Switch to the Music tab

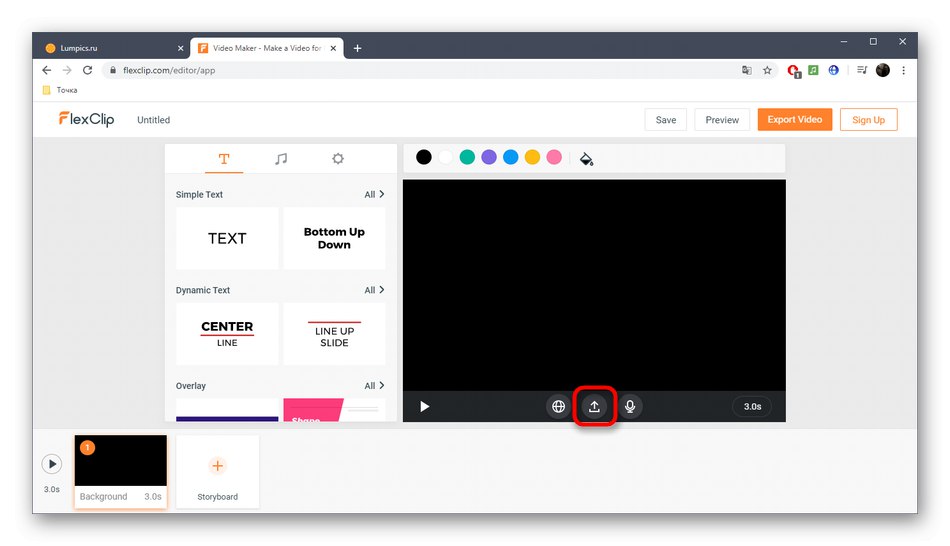point(281,159)
